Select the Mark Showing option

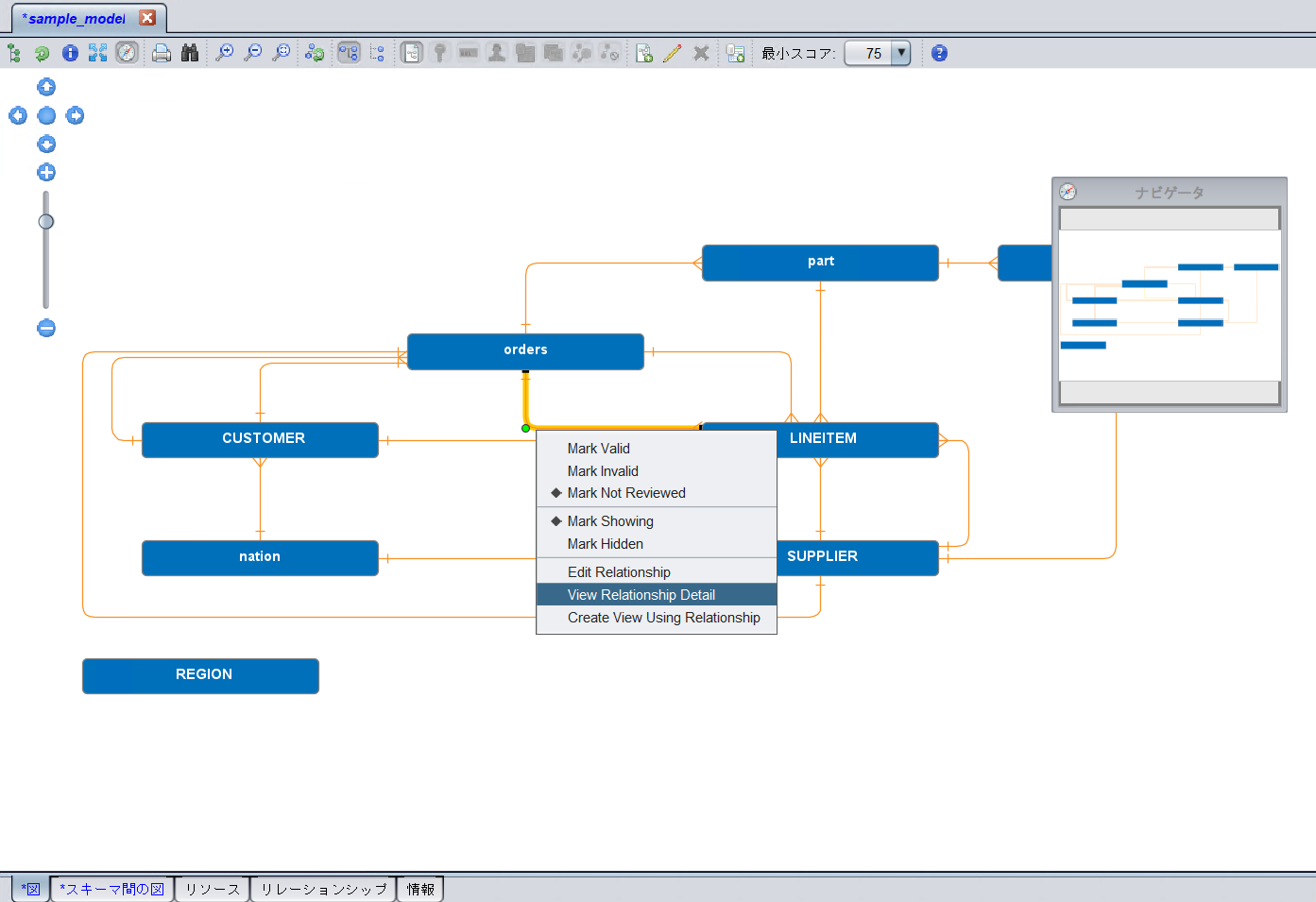tap(657, 521)
